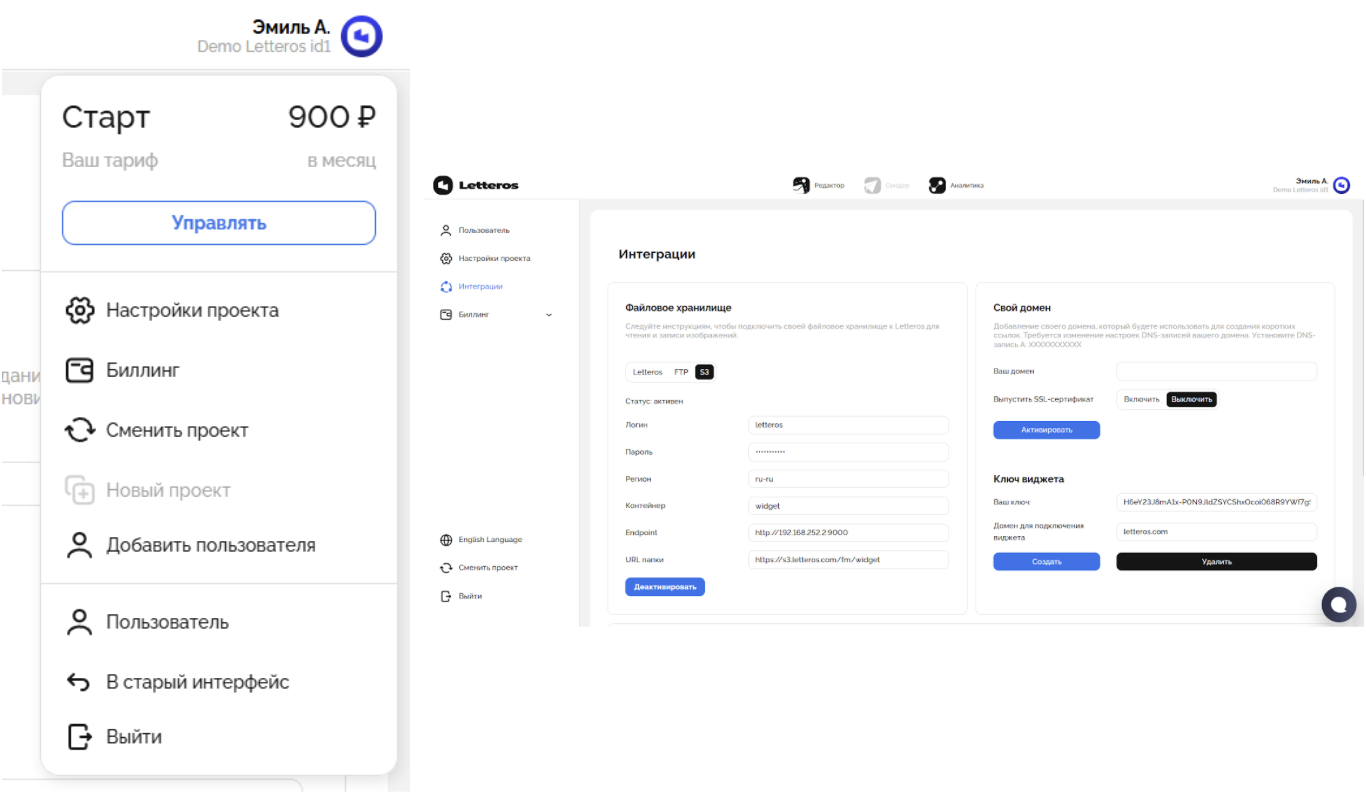This screenshot has height=794, width=1366.
Task: Focus the Endpoint address field
Action: coord(848,533)
